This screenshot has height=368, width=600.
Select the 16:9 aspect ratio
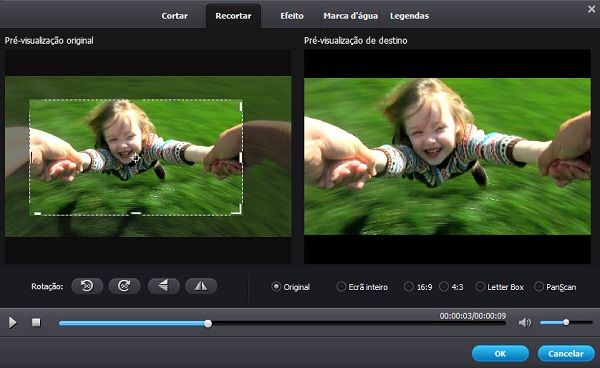418,287
